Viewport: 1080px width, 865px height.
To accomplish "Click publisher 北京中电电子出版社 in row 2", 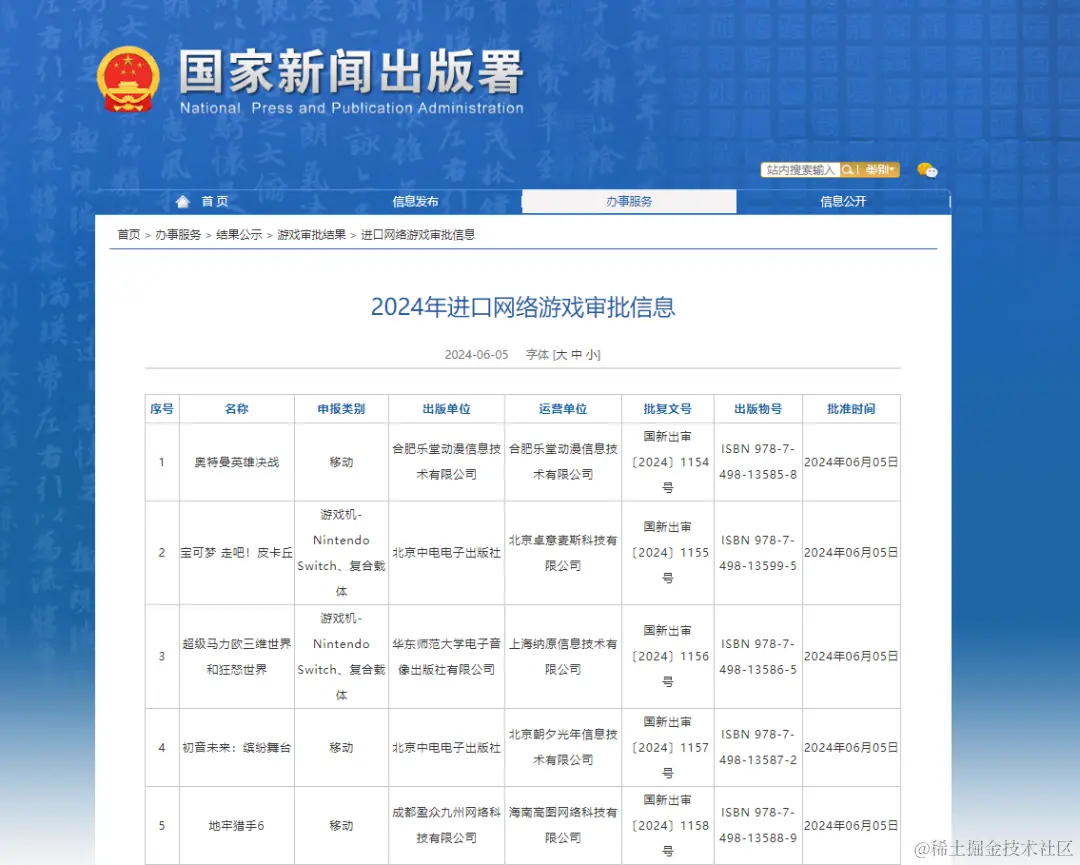I will [446, 552].
